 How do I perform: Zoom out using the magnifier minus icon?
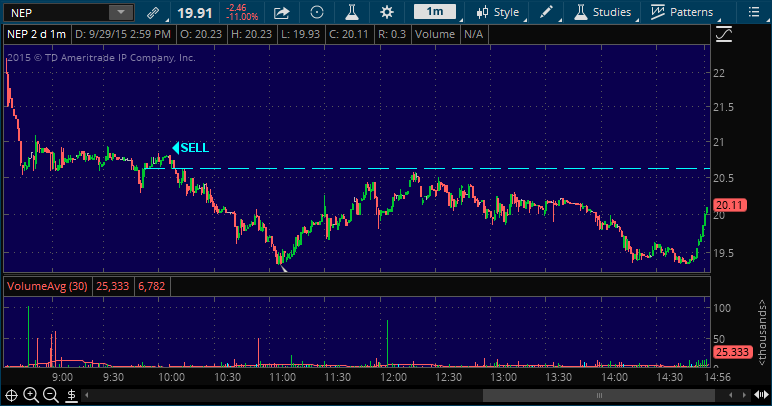tap(51, 395)
